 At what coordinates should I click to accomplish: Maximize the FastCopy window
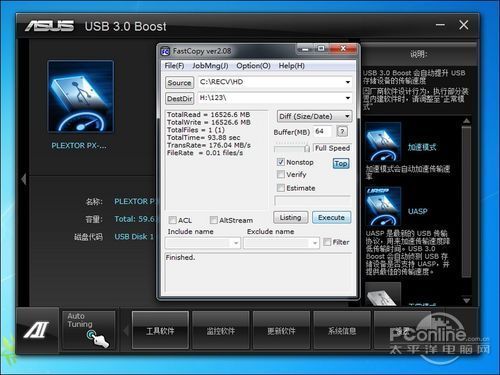coord(321,49)
